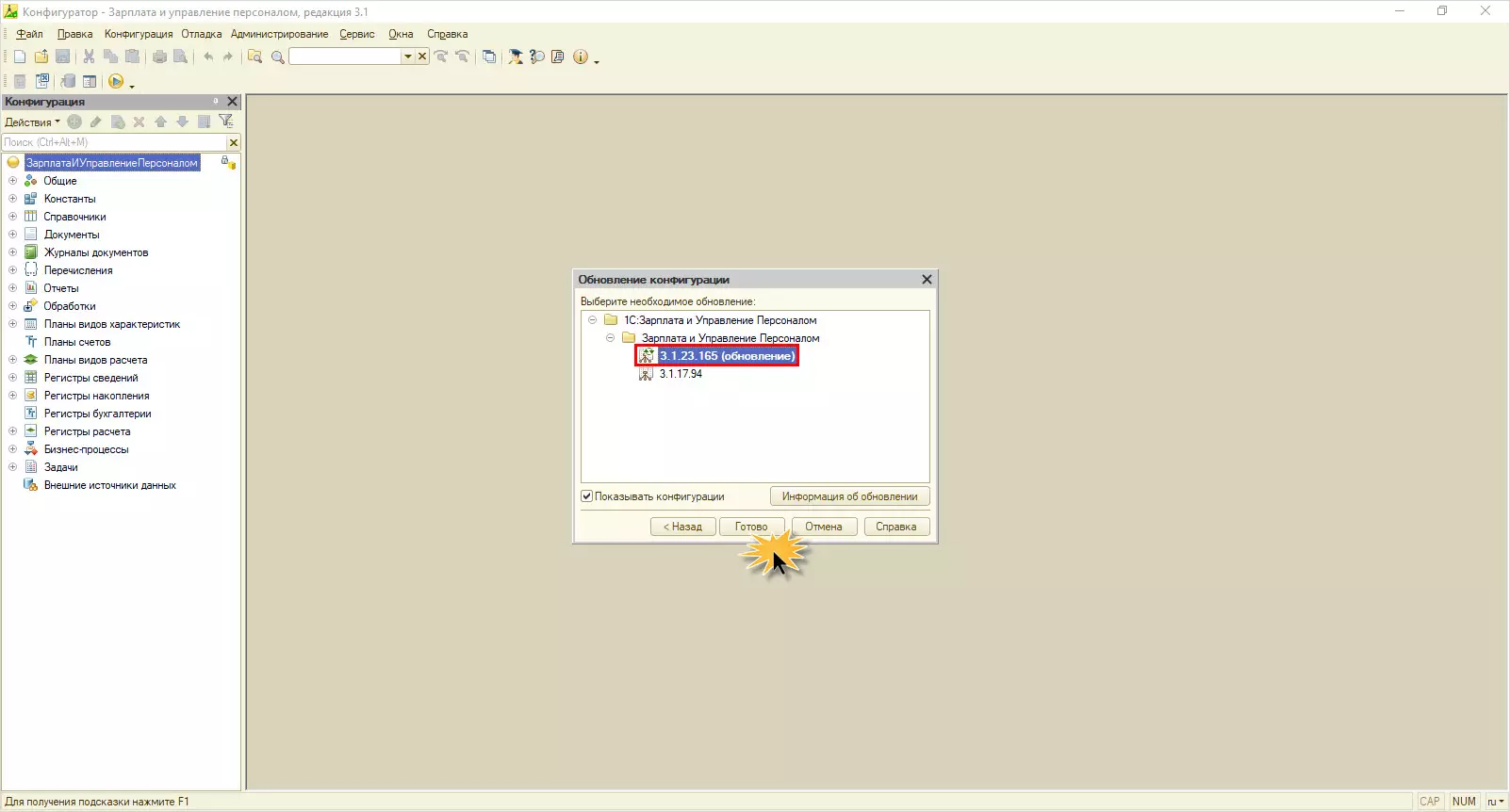The image size is (1510, 812).
Task: Select Регистры расчета in the tree
Action: click(88, 431)
